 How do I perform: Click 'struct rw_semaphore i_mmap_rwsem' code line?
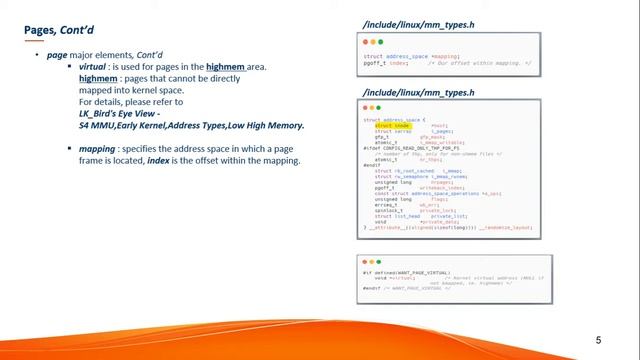pyautogui.click(x=421, y=177)
